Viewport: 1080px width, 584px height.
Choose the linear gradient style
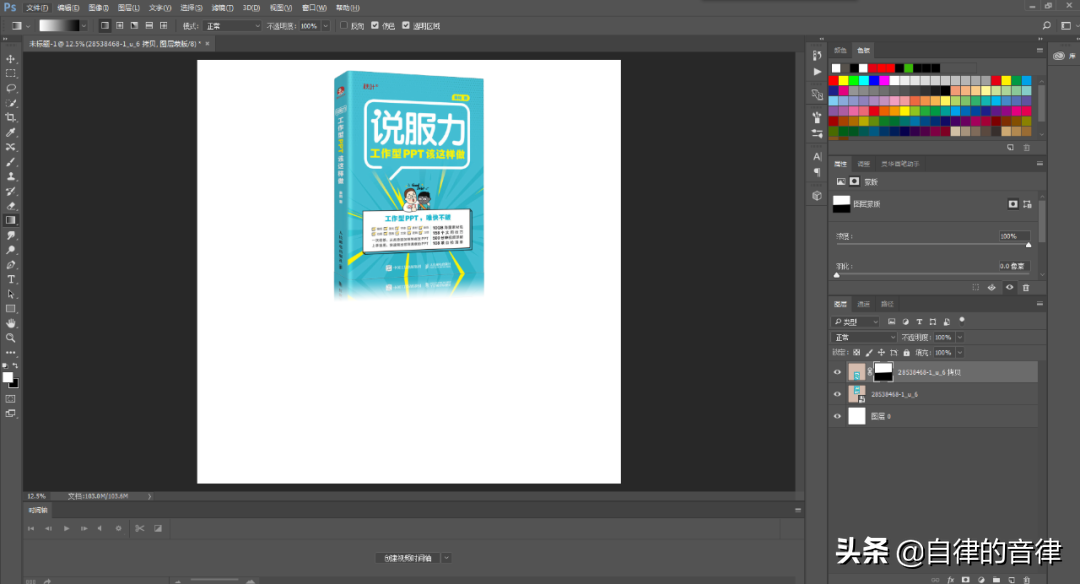[105, 25]
